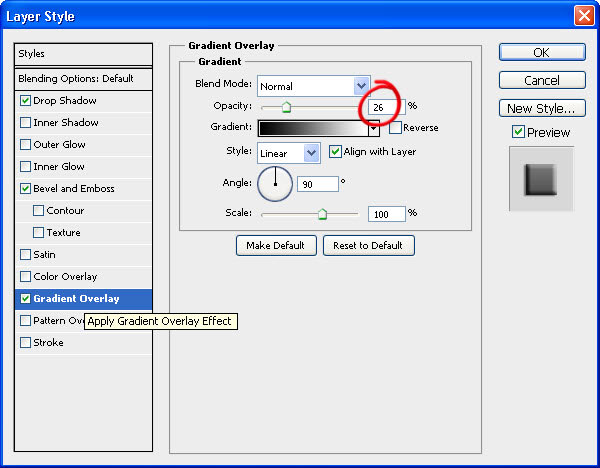Enable the Stroke checkbox
This screenshot has height=468, width=600.
tap(25, 342)
